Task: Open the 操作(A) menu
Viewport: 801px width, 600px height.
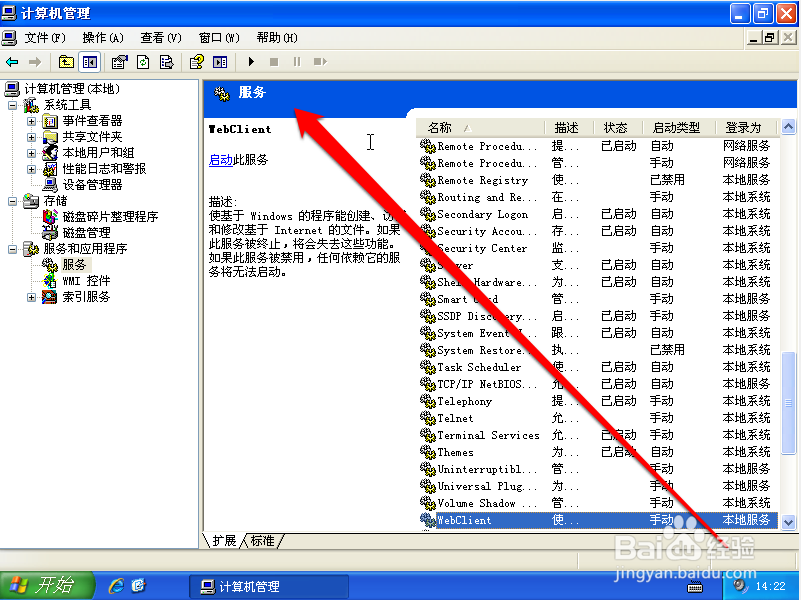Action: point(103,38)
